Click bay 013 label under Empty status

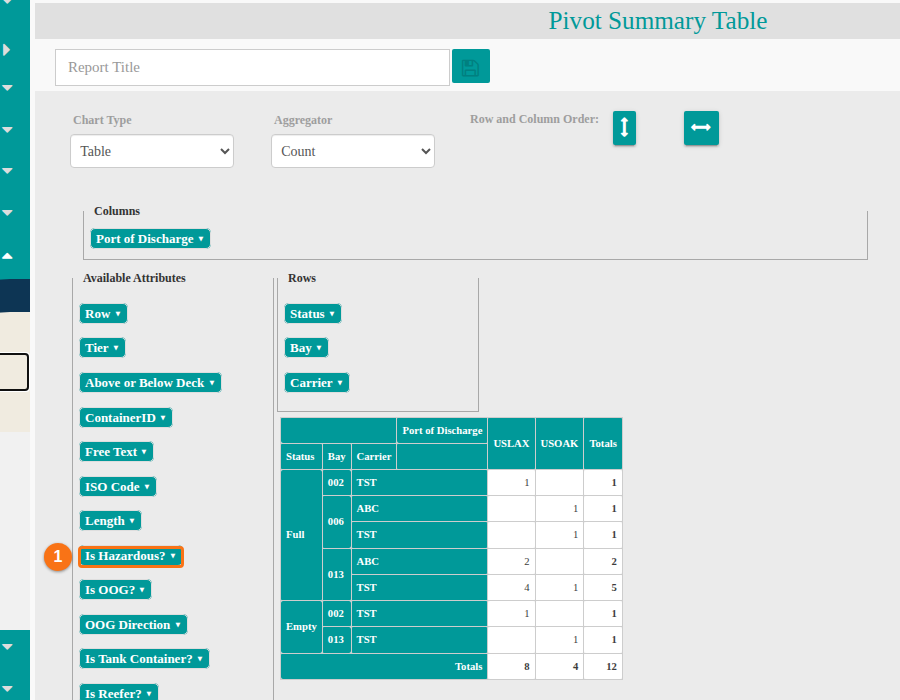336,640
